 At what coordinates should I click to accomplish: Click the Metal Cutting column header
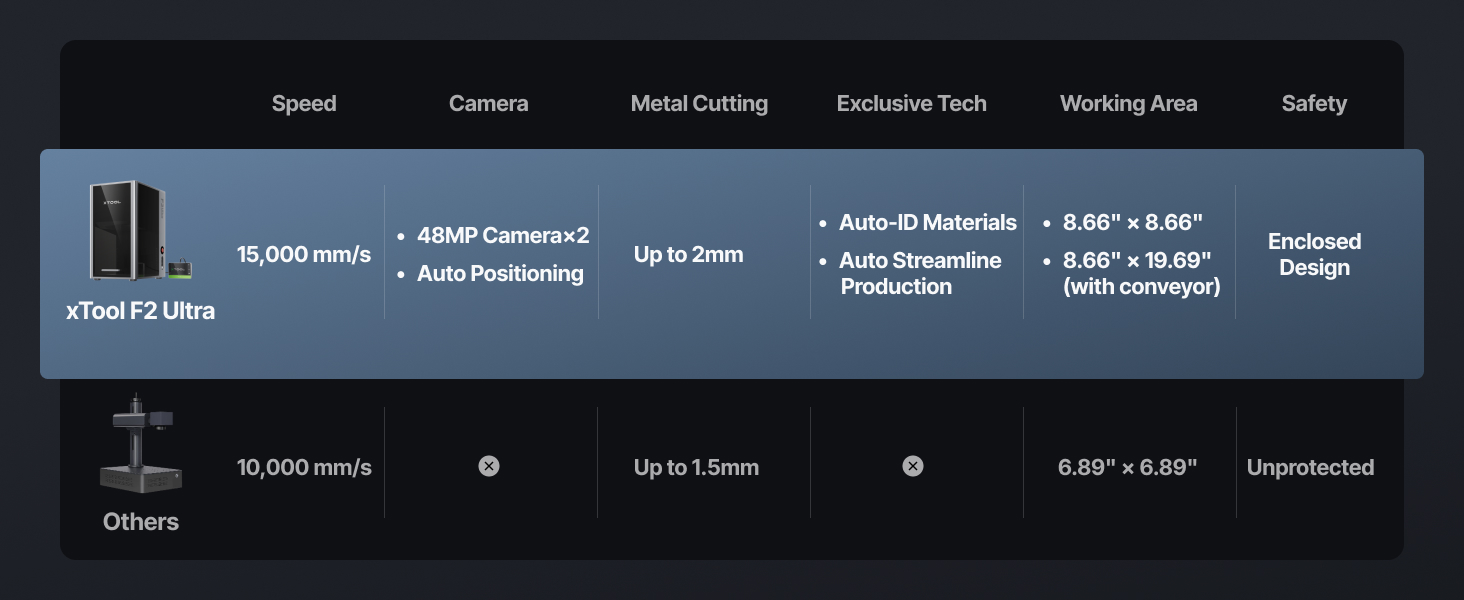point(699,104)
